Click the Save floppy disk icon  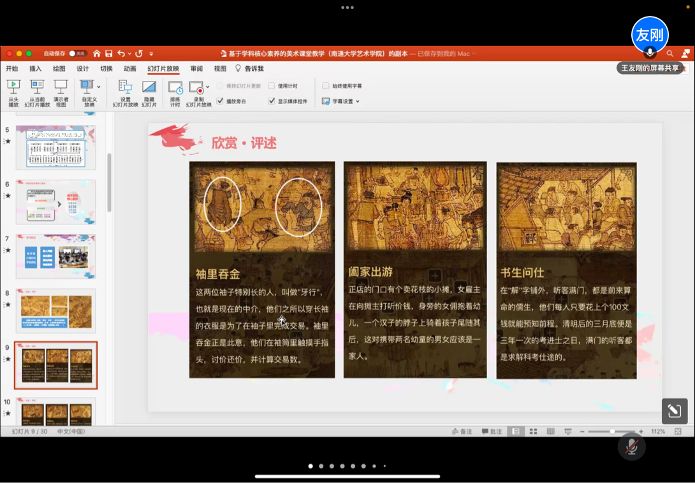coord(109,54)
